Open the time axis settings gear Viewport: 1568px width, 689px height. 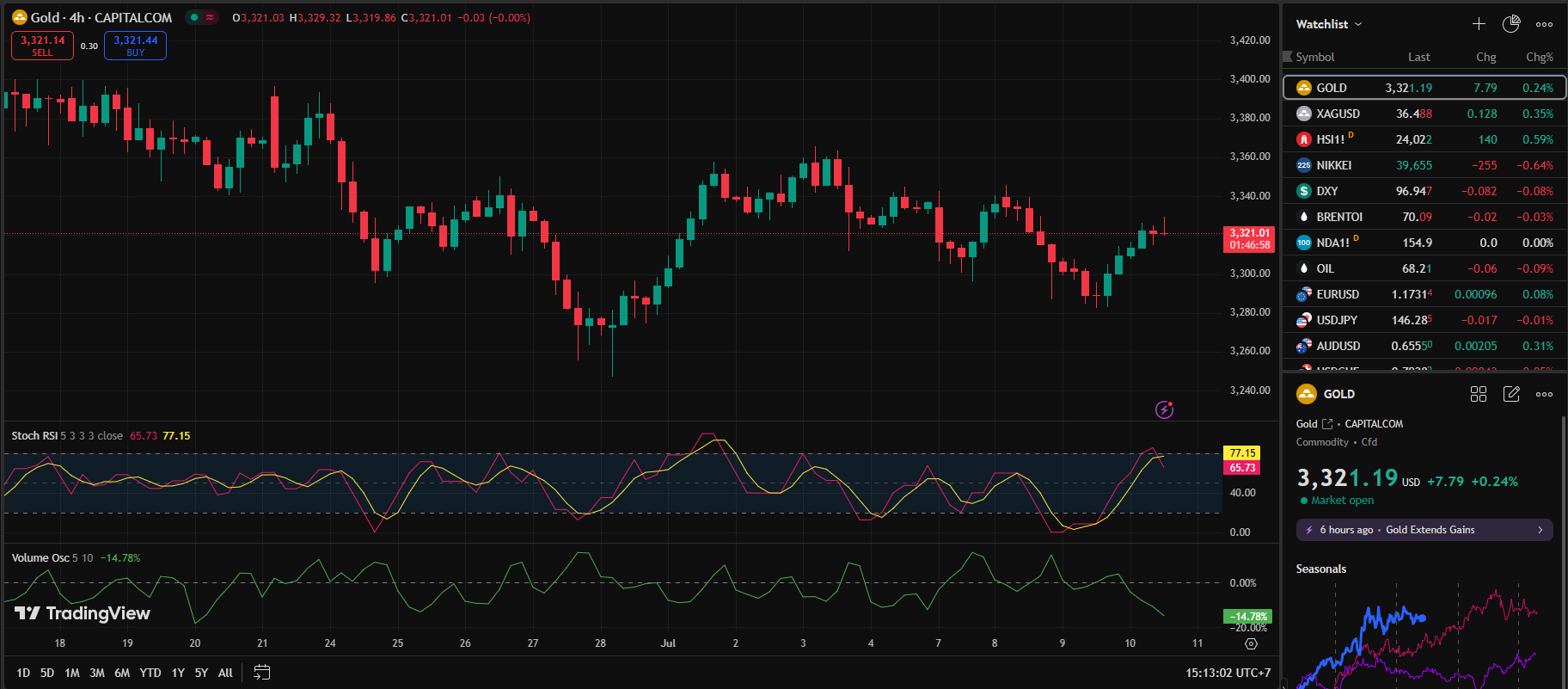point(1251,643)
